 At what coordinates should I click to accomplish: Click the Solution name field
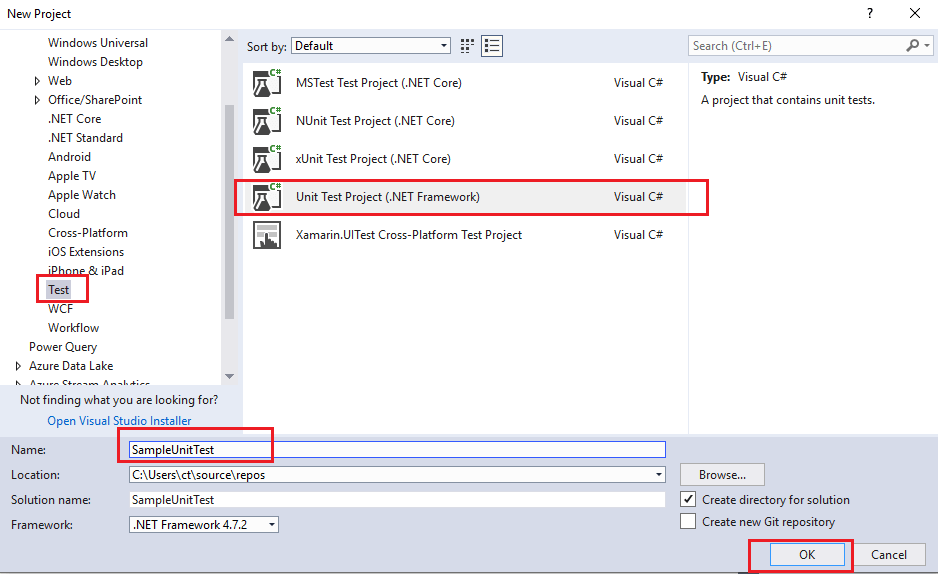point(397,499)
